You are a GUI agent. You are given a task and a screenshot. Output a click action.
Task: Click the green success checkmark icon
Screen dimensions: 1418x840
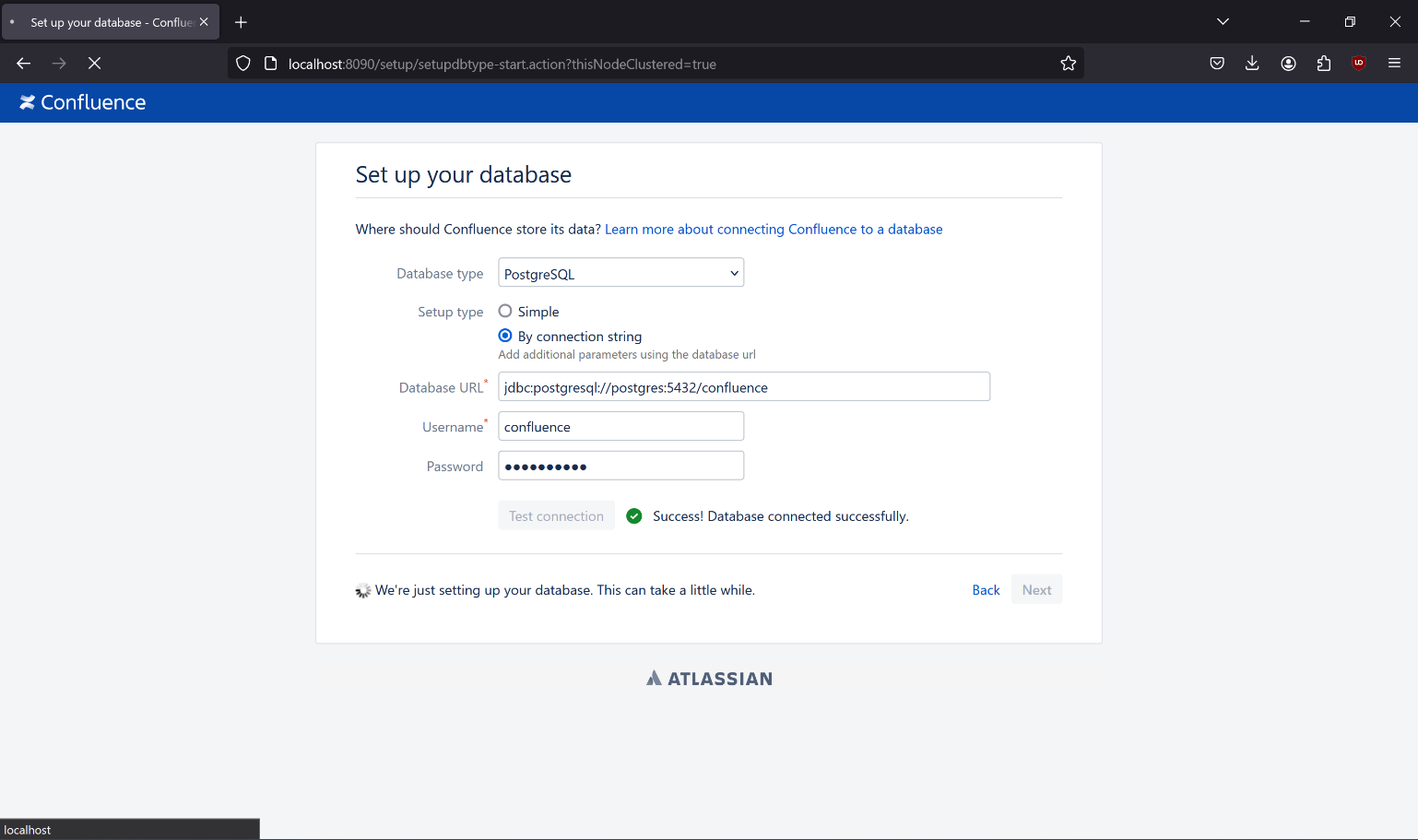coord(634,516)
